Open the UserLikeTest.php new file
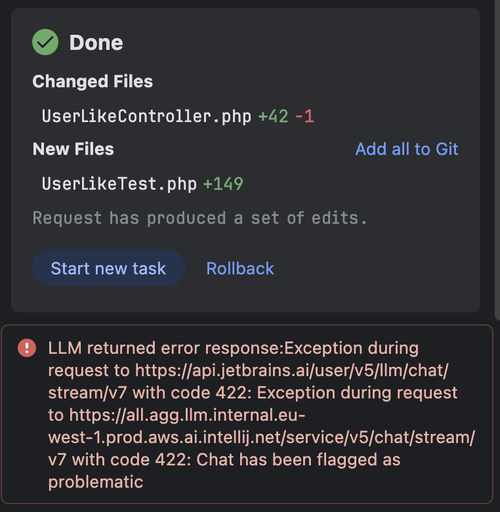The width and height of the screenshot is (500, 512). point(119,184)
